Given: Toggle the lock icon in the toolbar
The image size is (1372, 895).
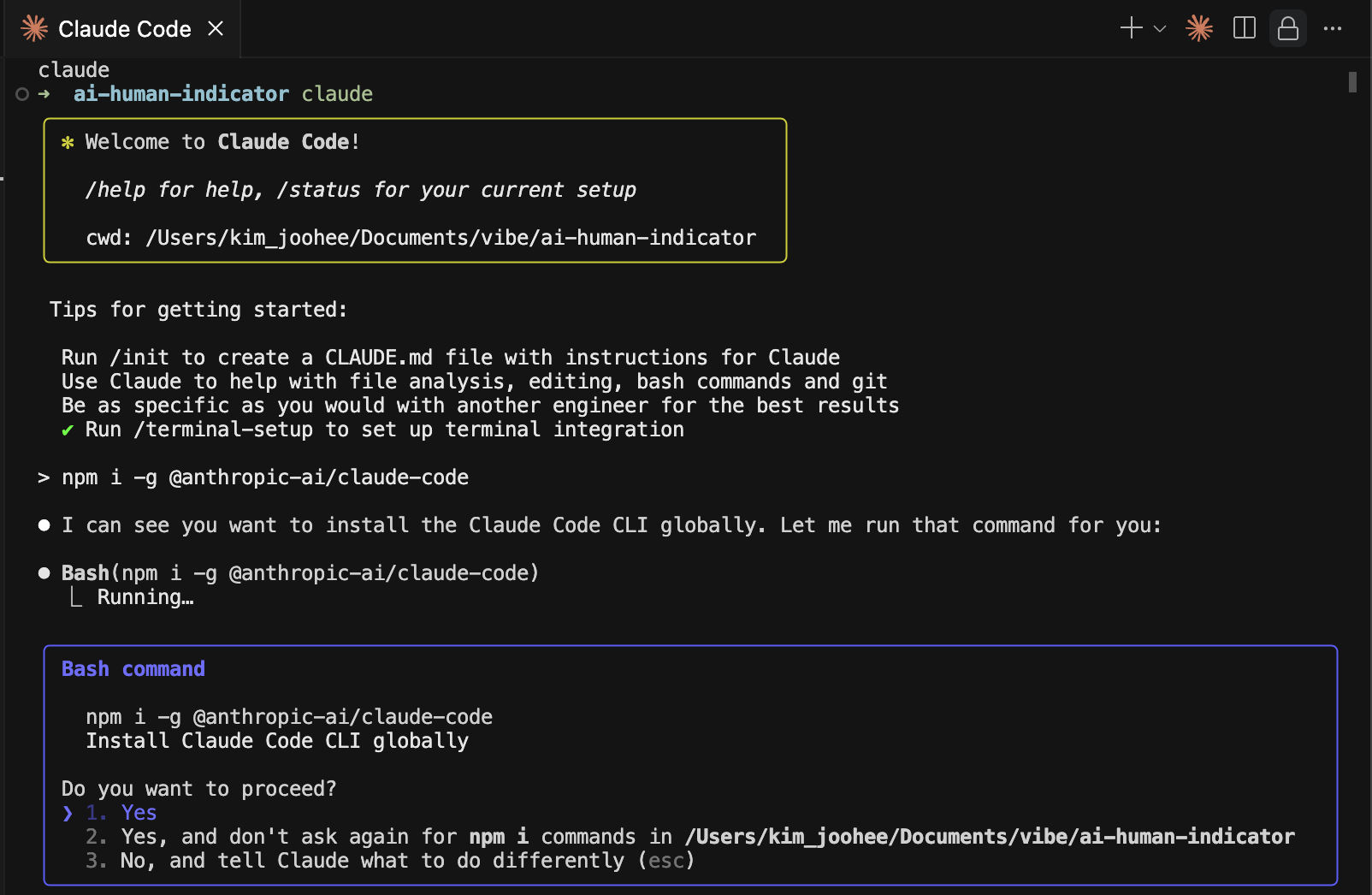Looking at the screenshot, I should click(1287, 28).
